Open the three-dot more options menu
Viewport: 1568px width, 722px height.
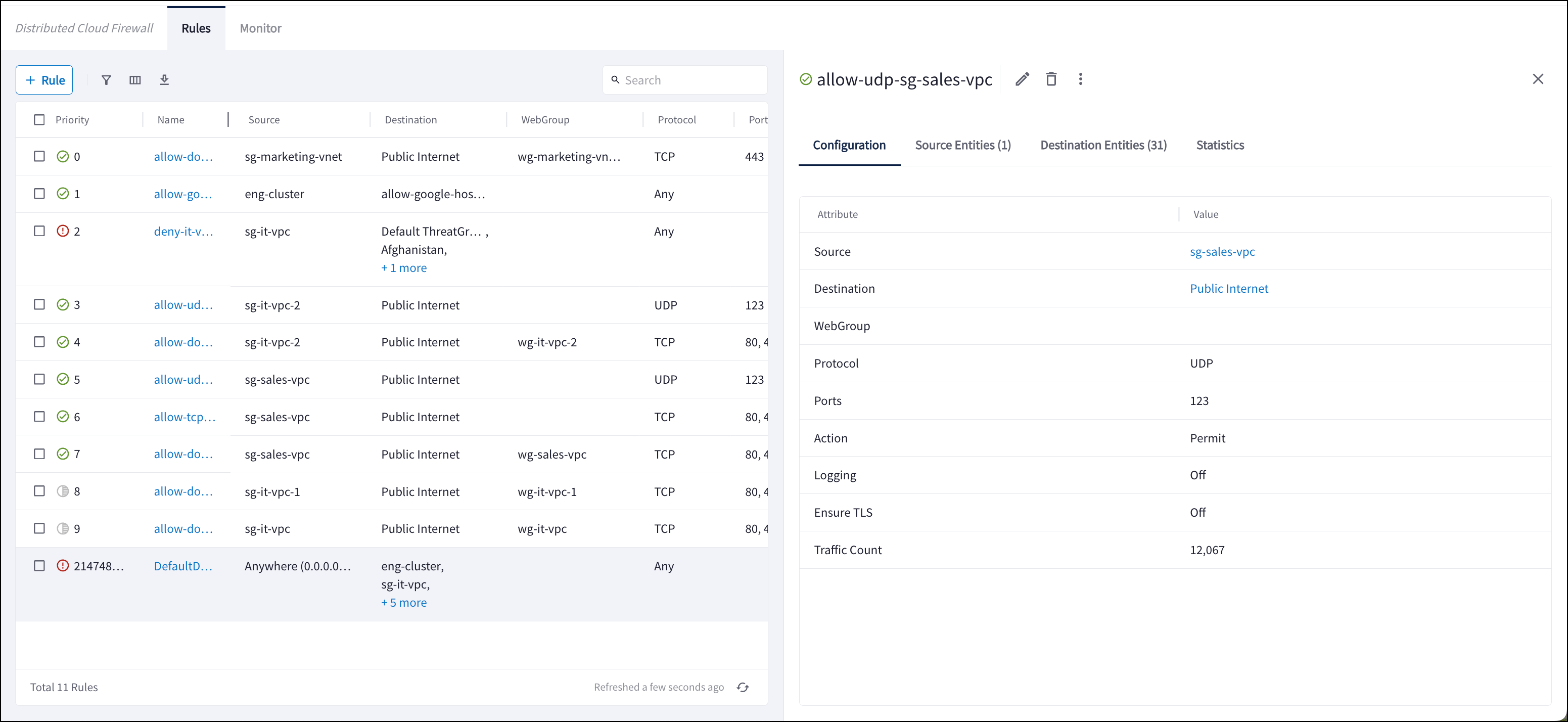coord(1080,79)
